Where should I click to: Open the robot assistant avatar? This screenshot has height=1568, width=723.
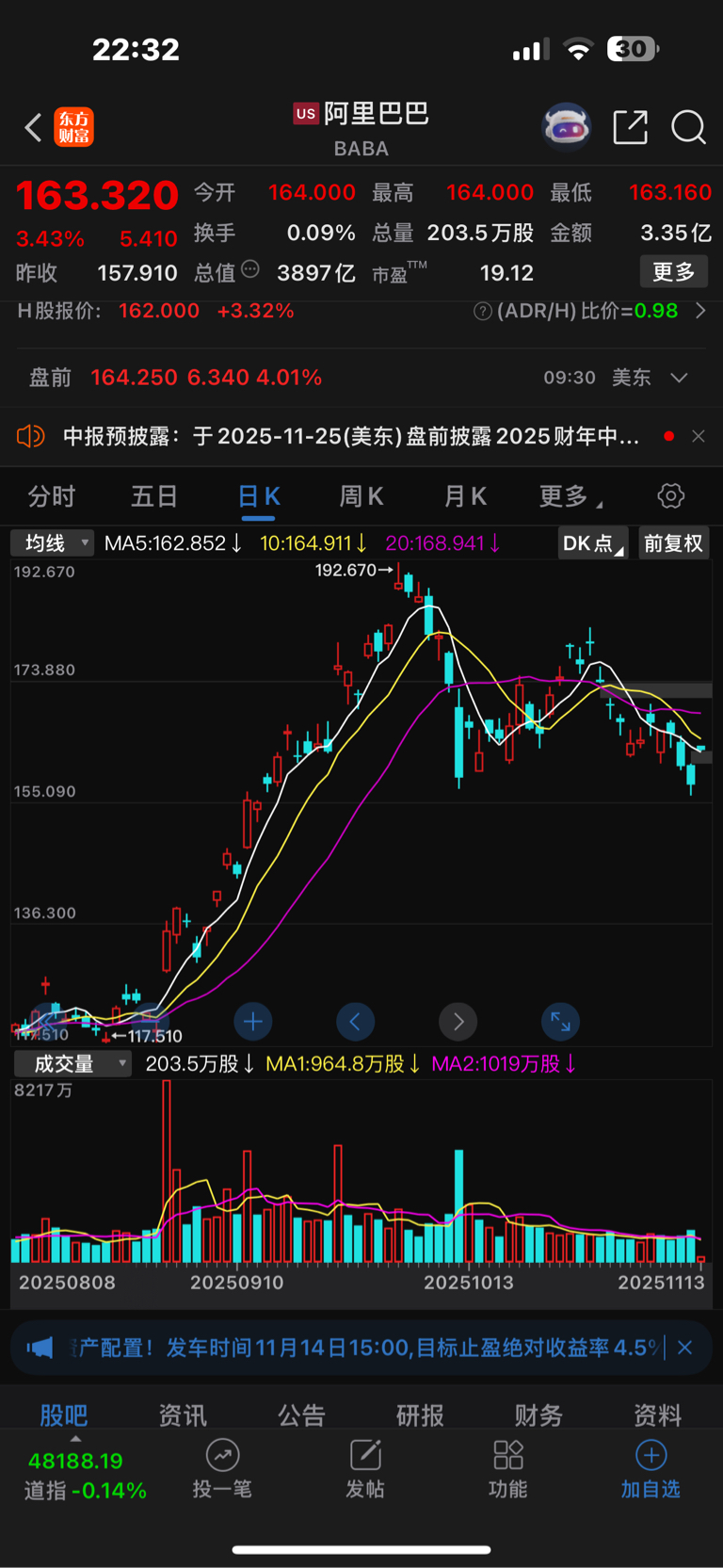coord(566,126)
